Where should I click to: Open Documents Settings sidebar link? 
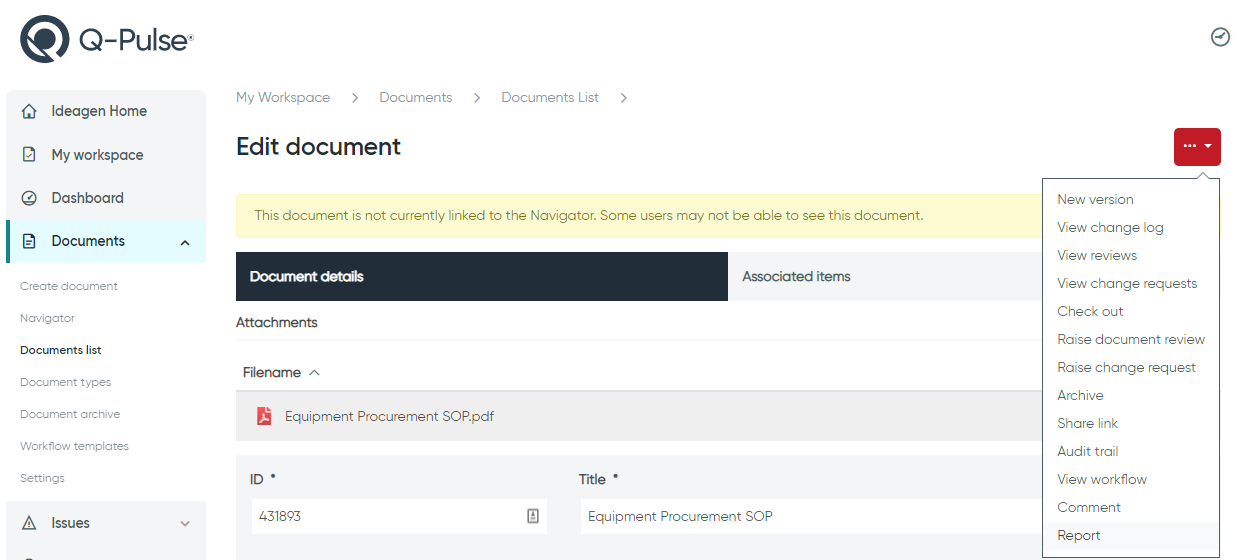tap(42, 478)
